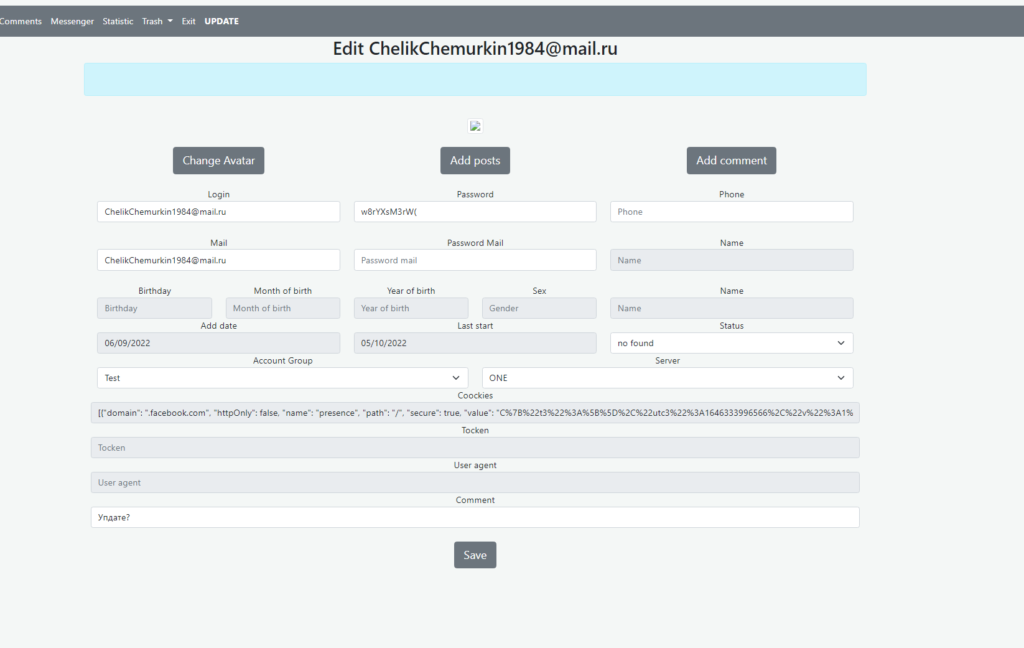1024x648 pixels.
Task: Open the Status dropdown showing no found
Action: 731,343
